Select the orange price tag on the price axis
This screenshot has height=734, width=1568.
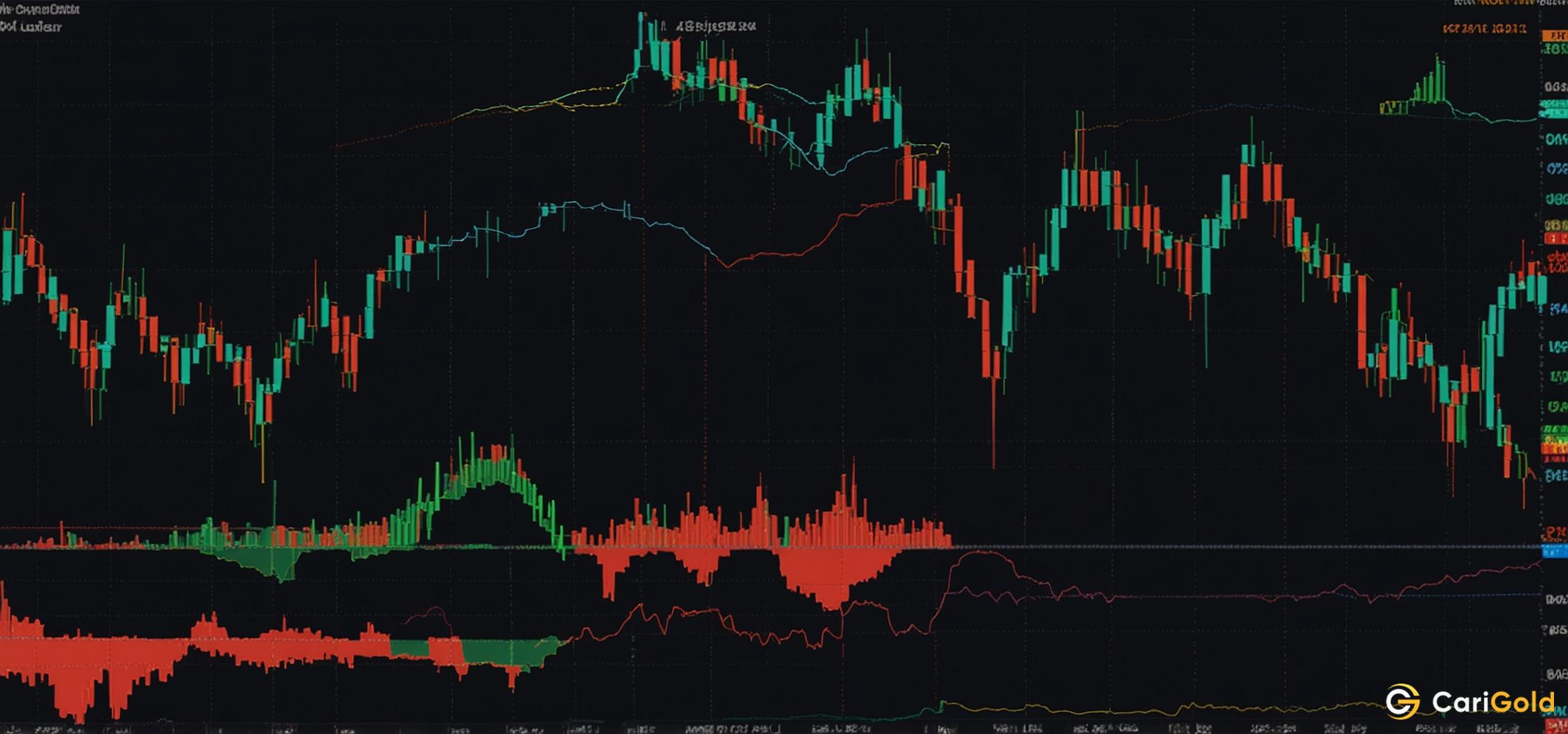(1554, 34)
